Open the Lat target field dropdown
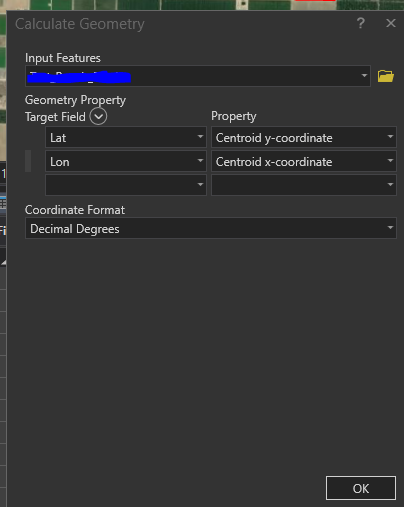Screen dimensions: 404x507 200,136
